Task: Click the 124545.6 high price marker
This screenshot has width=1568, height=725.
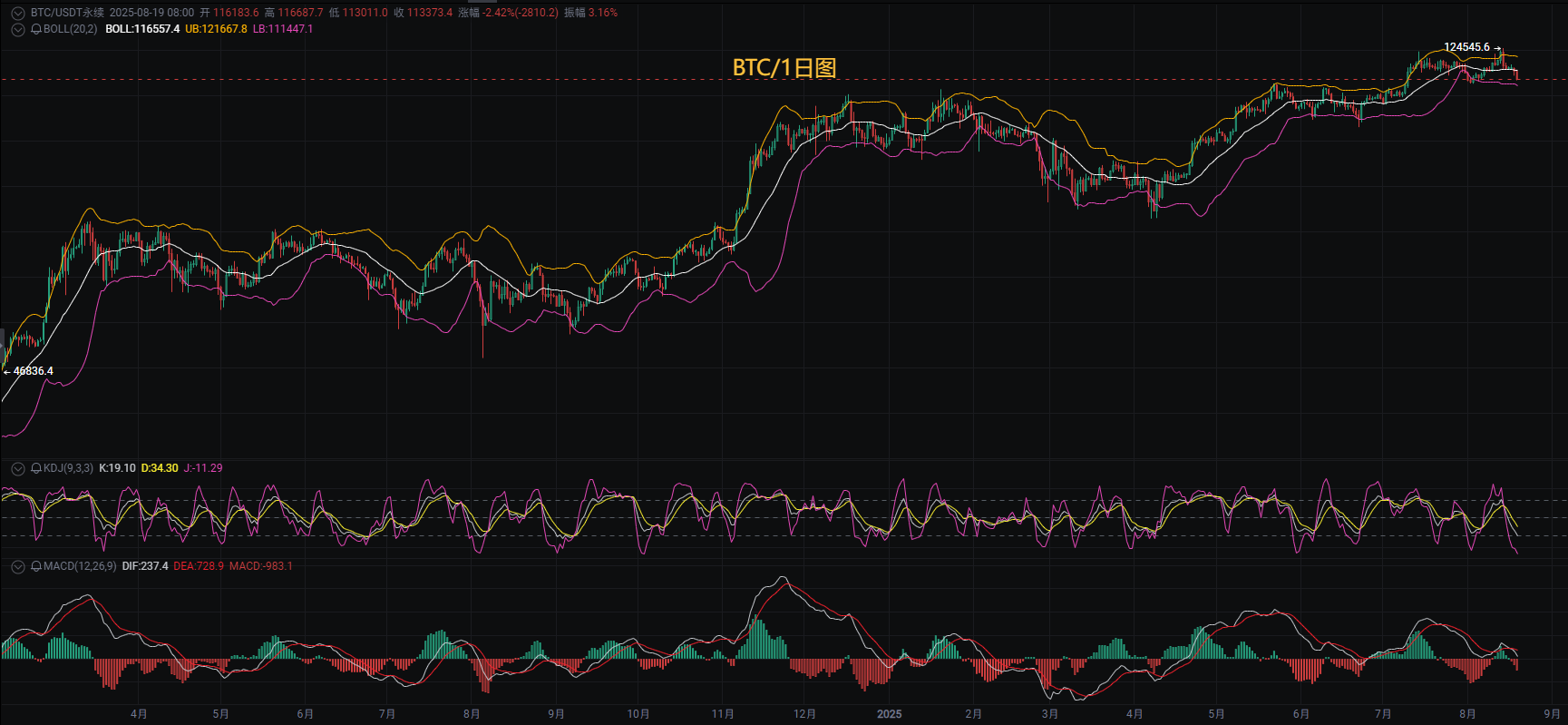Action: [1466, 47]
